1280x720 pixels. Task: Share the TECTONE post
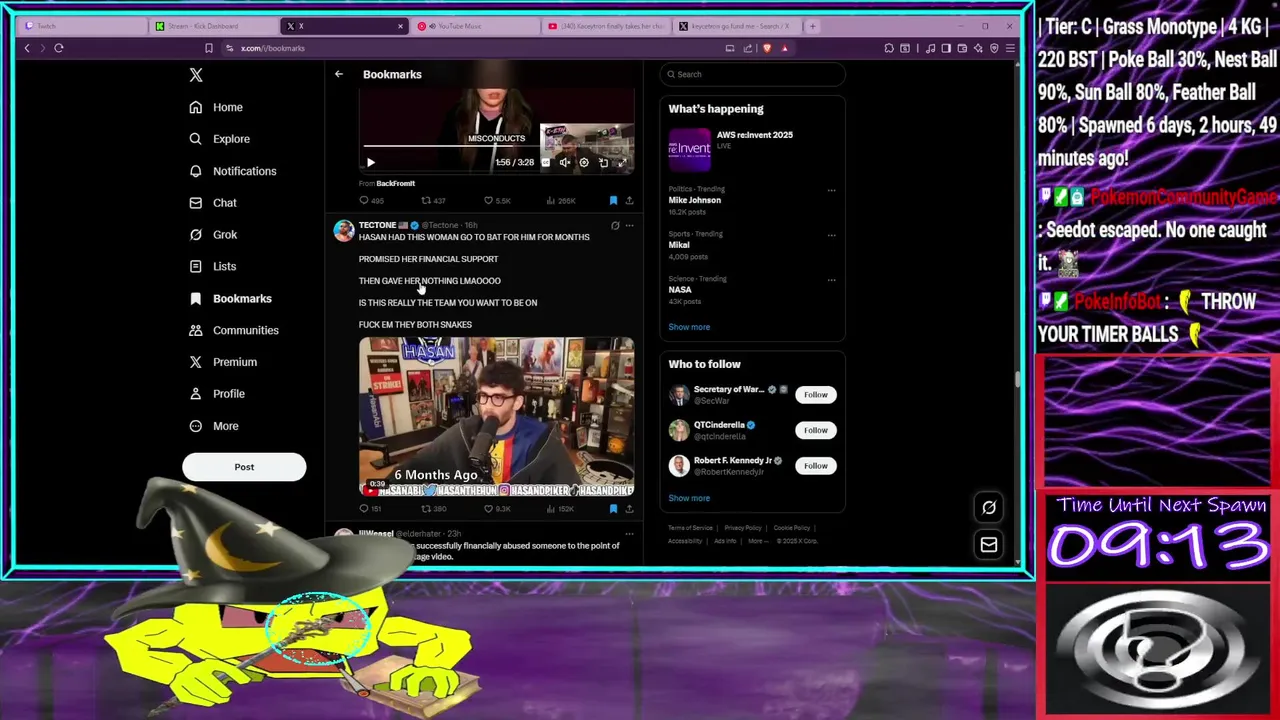629,509
